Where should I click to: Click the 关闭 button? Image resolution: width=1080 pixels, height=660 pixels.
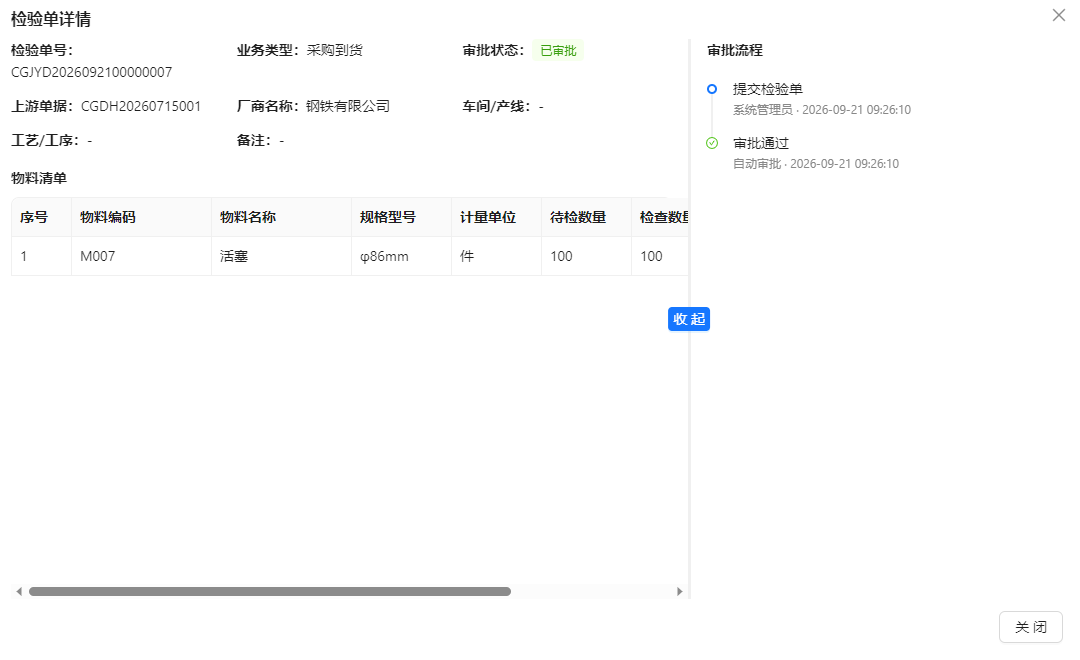(x=1030, y=627)
